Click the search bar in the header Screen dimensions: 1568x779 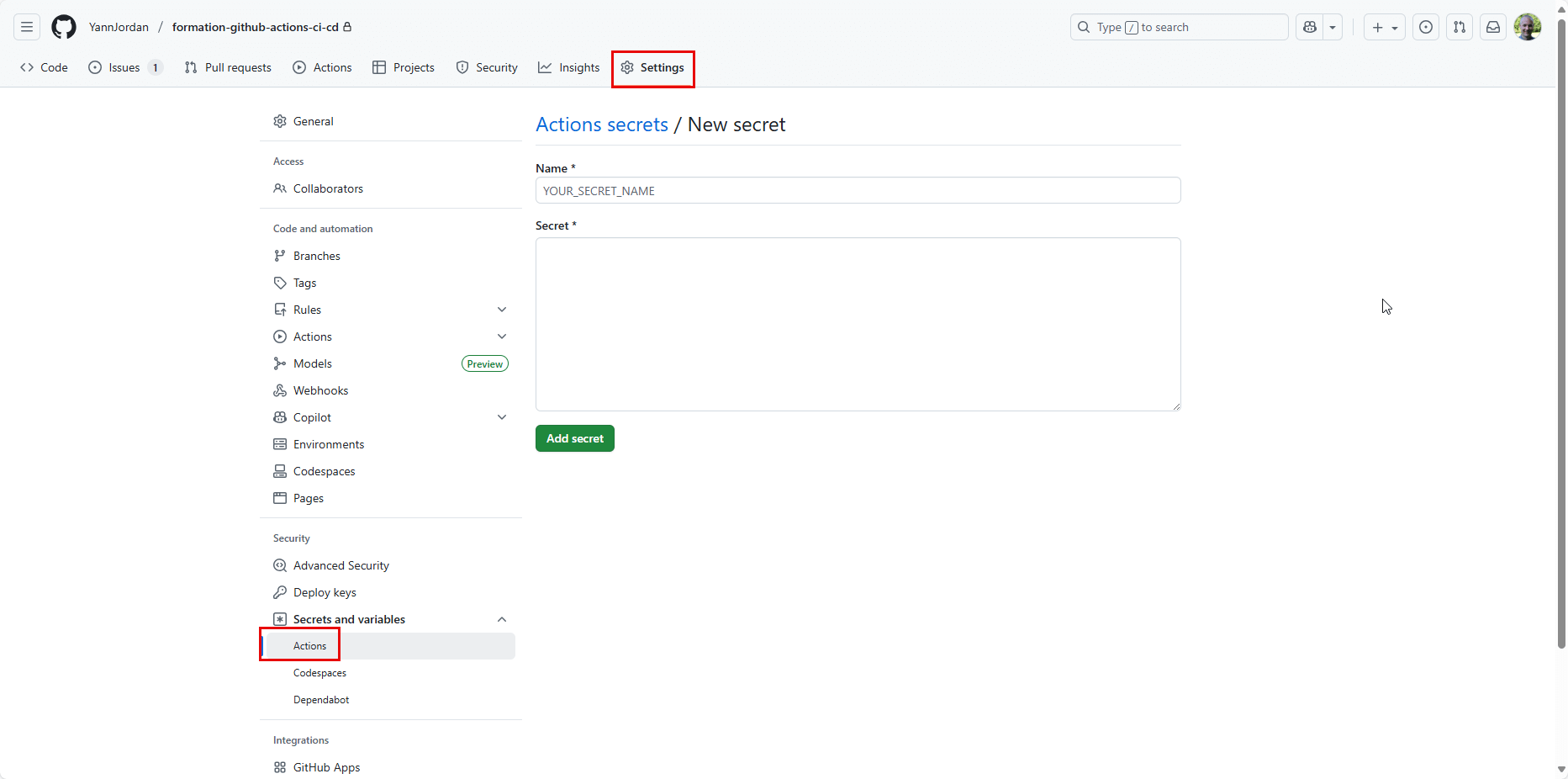tap(1177, 27)
